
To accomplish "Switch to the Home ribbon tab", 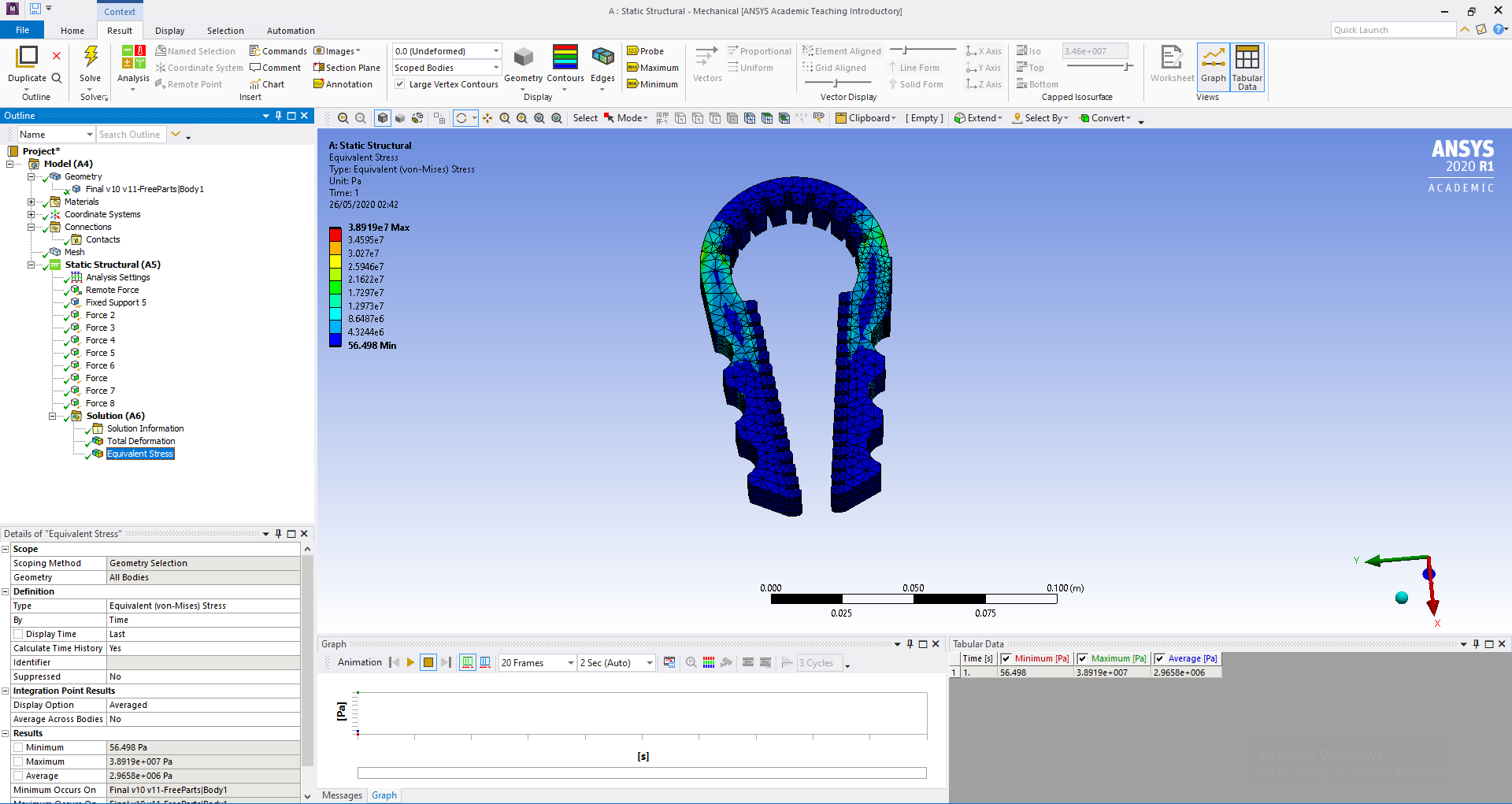I will click(72, 31).
